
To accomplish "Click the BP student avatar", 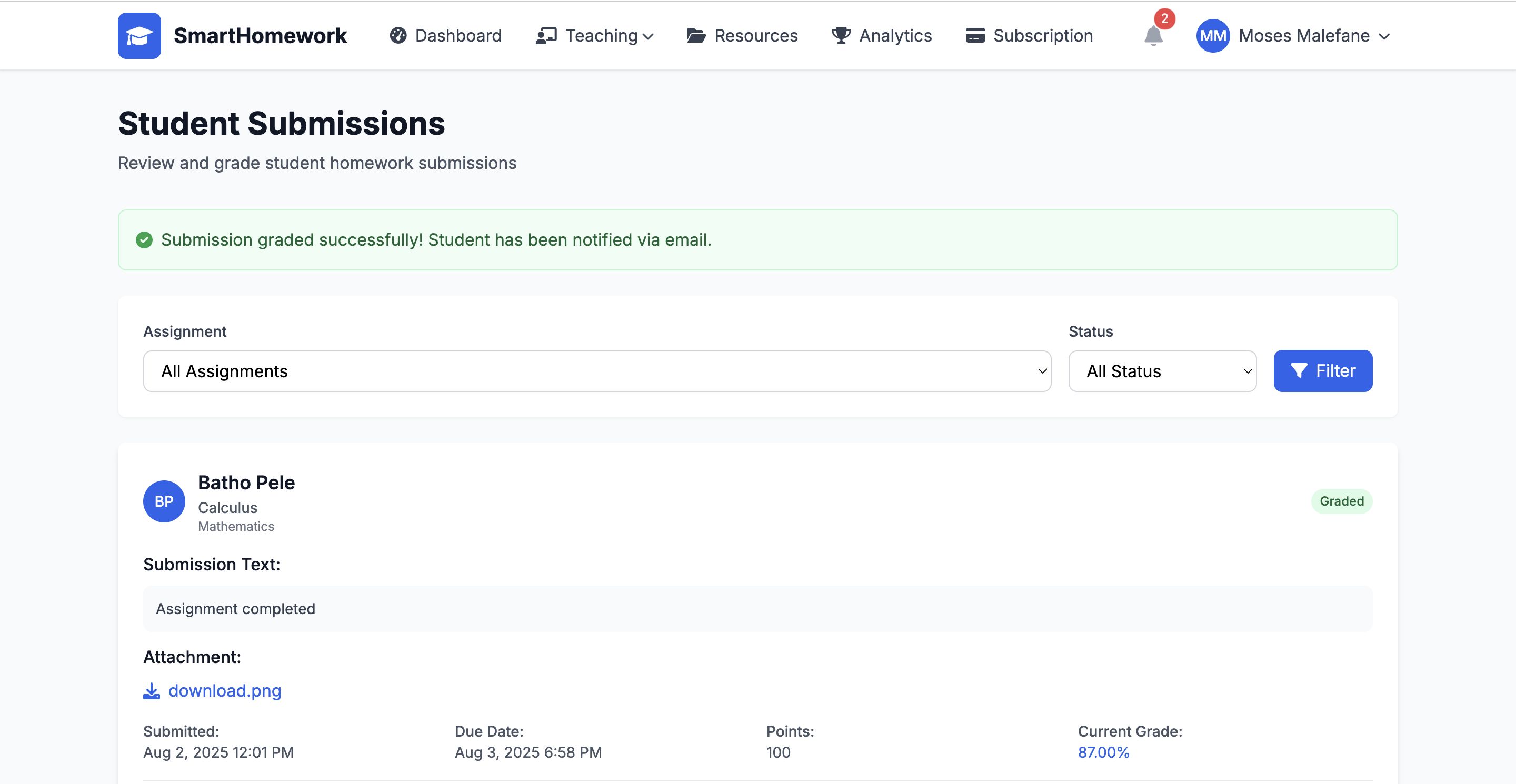I will pos(164,501).
